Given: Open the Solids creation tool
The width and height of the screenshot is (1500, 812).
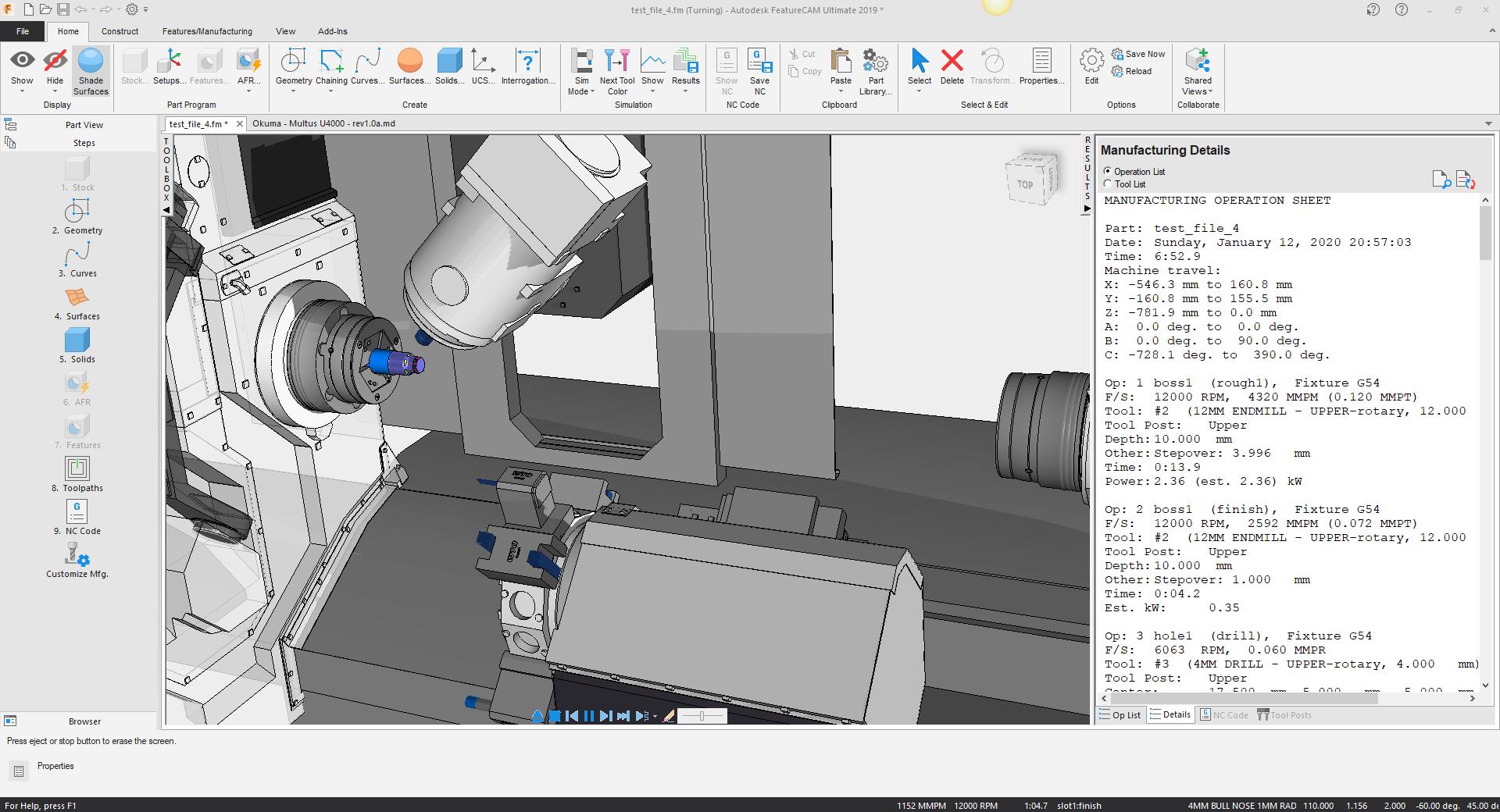Looking at the screenshot, I should pos(449,66).
